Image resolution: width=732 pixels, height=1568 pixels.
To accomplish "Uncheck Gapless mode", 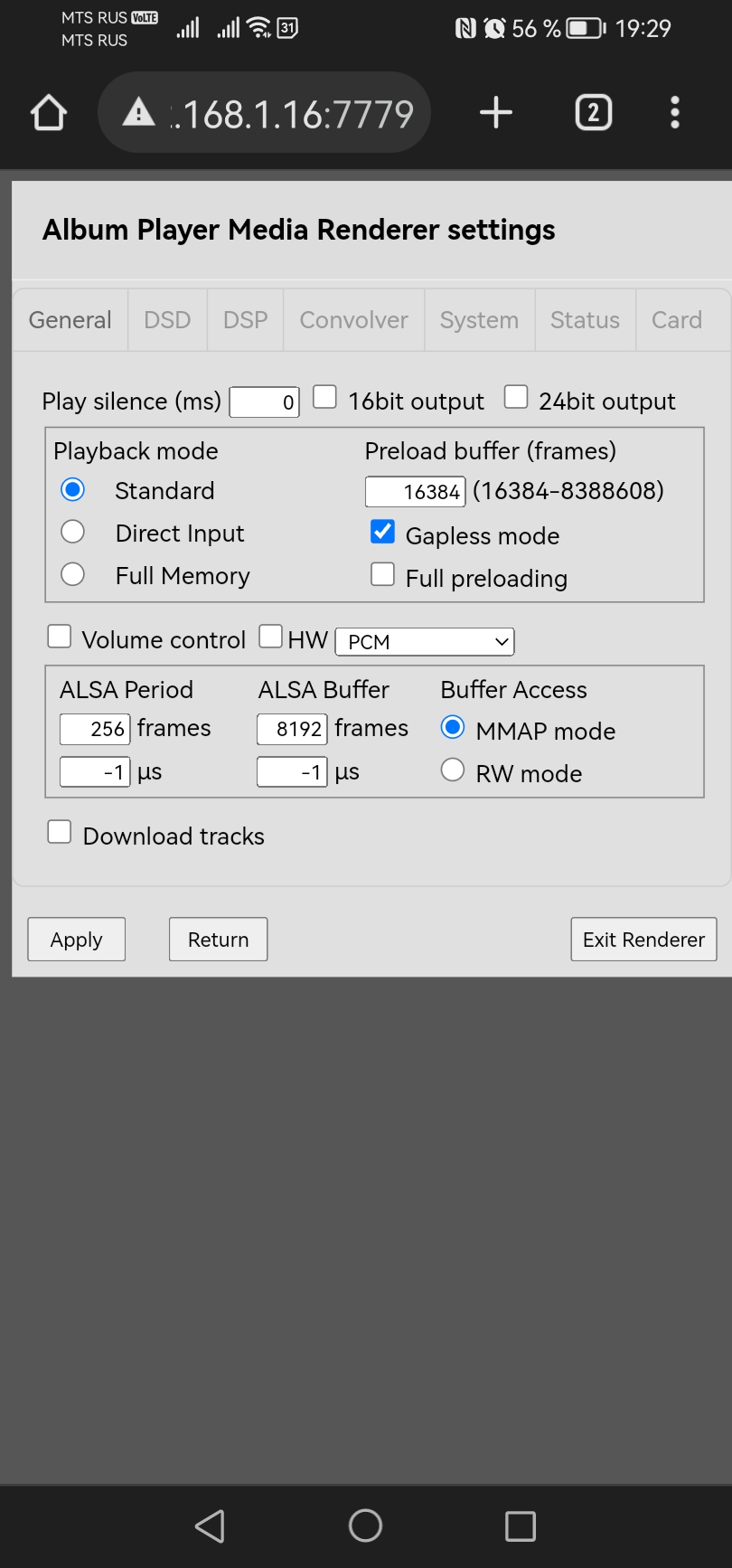I will coord(383,532).
